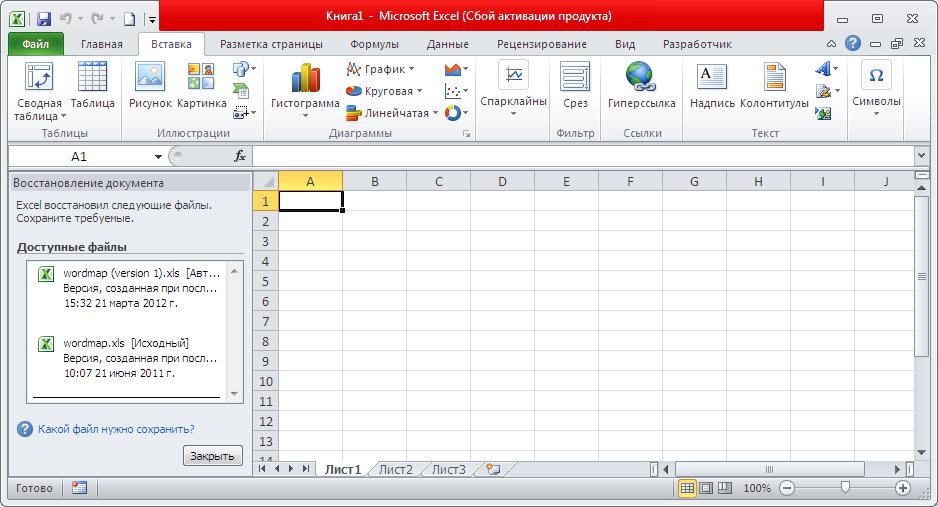Insert a Гиперссылка hyperlink

tap(641, 85)
